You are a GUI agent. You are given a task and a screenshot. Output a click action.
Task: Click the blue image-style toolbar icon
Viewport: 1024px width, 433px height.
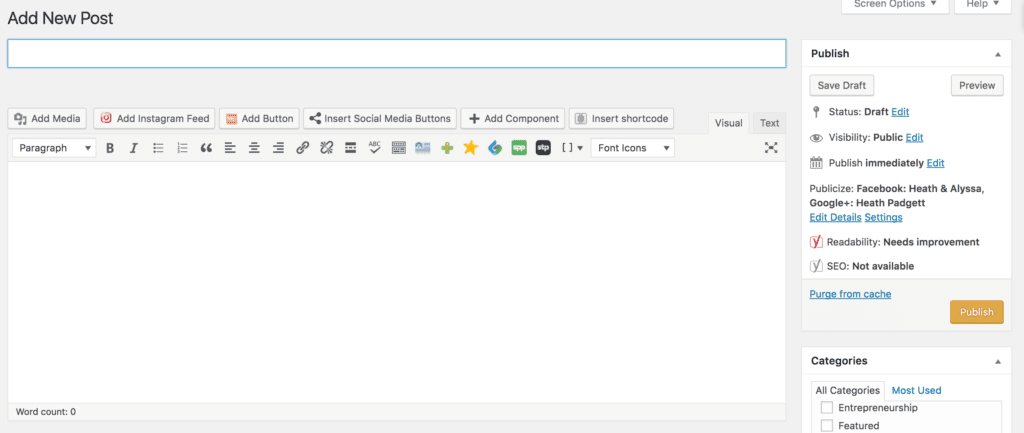(x=423, y=148)
